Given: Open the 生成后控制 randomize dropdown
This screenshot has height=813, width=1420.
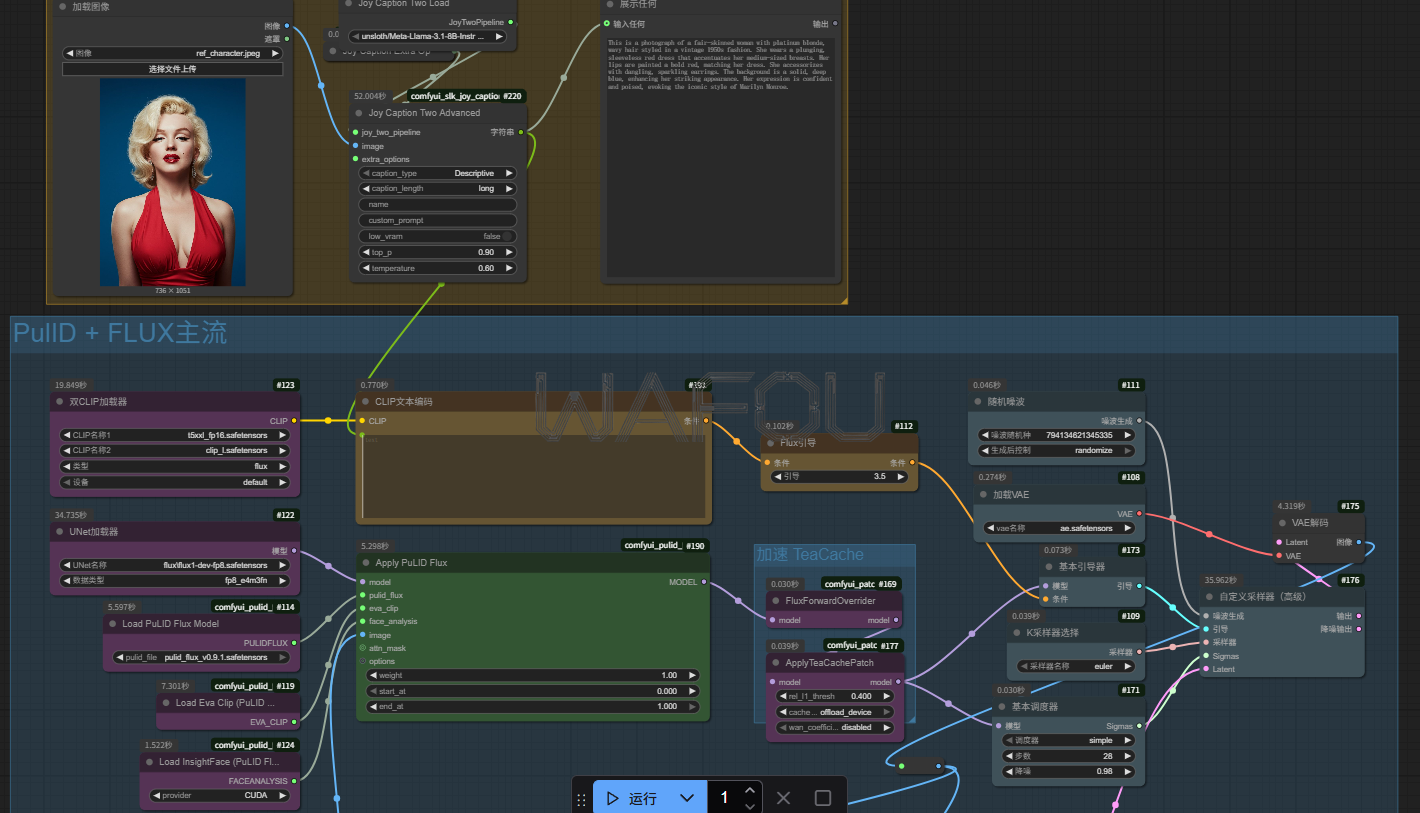Looking at the screenshot, I should 1059,450.
